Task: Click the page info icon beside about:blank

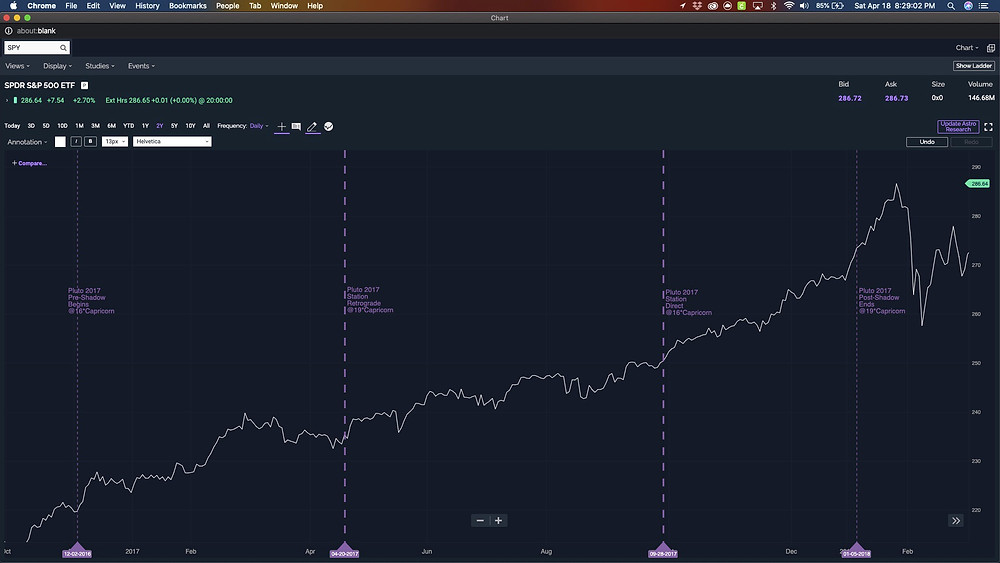Action: click(8, 31)
